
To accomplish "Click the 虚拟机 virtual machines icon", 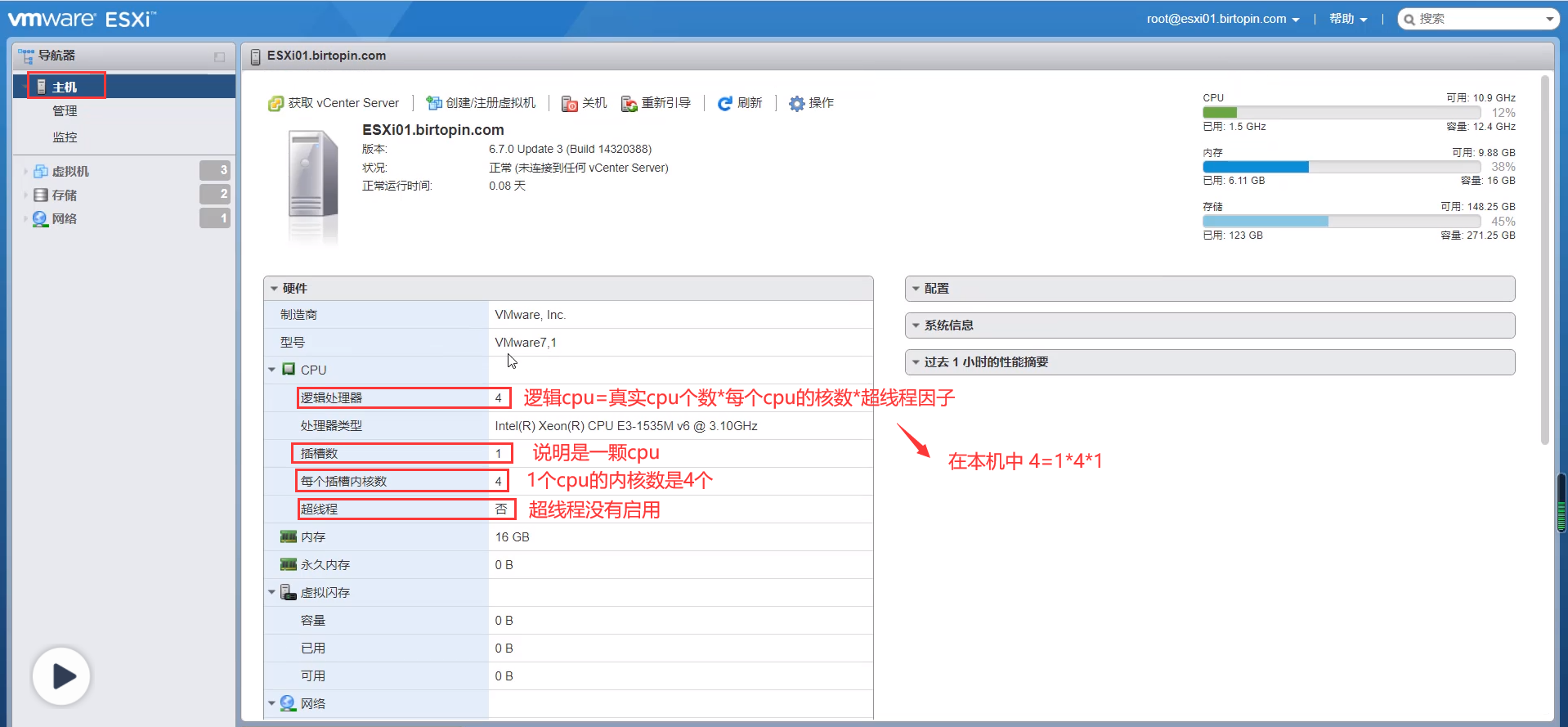I will [x=41, y=171].
